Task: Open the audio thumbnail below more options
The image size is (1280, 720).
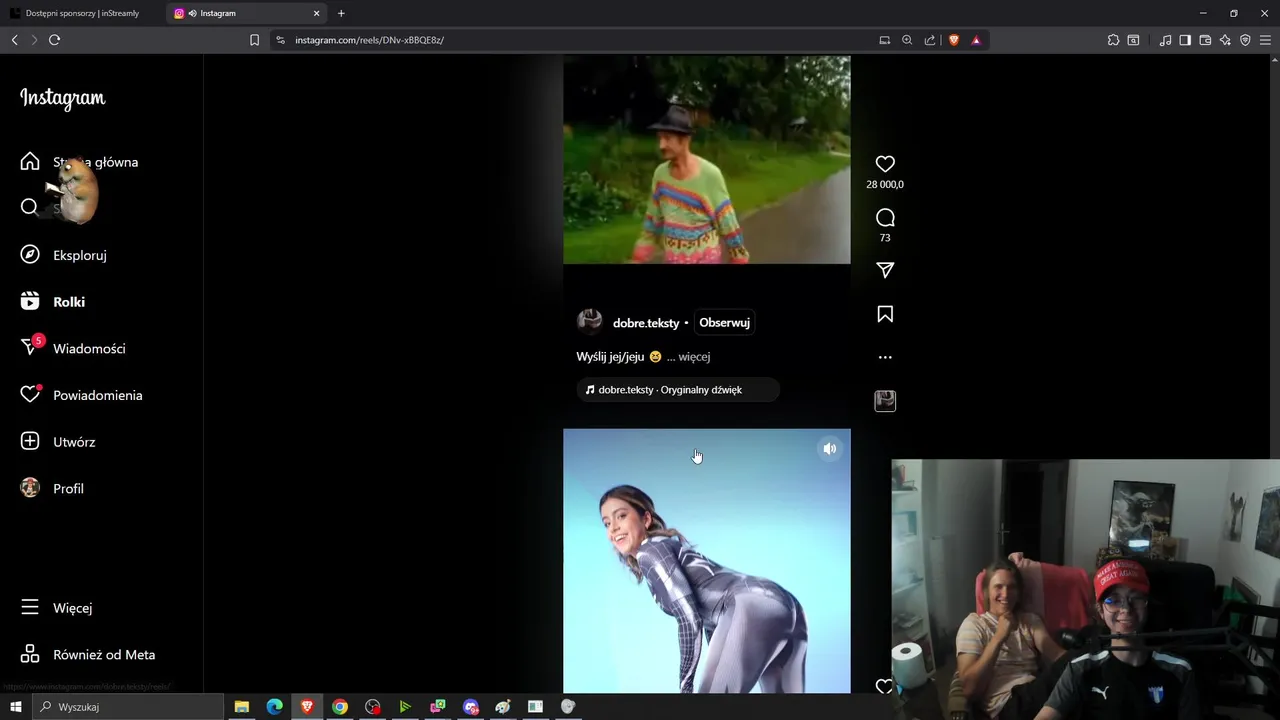Action: pyautogui.click(x=885, y=401)
